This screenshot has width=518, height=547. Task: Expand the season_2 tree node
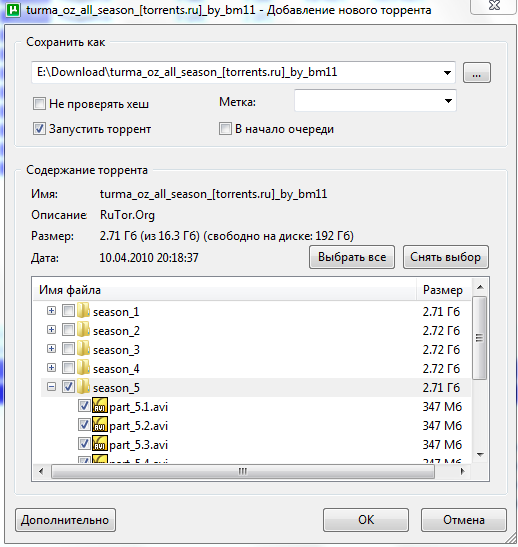[x=51, y=329]
